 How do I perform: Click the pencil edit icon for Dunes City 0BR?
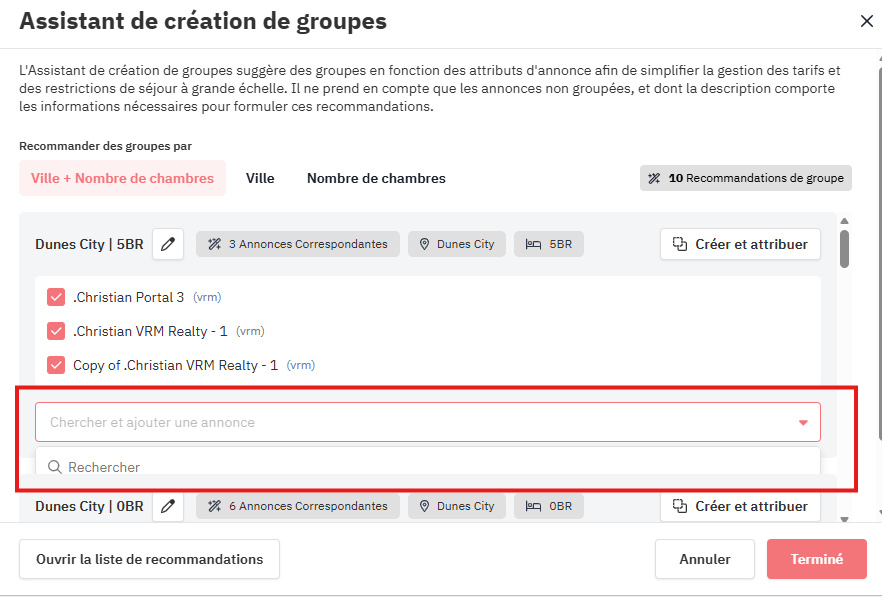coord(168,506)
